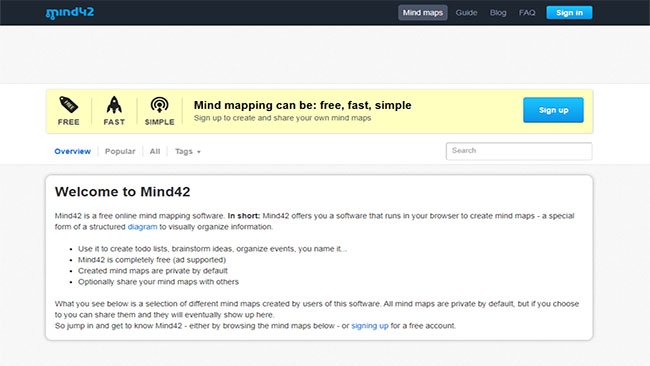Click the Sign in button
The image size is (650, 366).
click(x=569, y=12)
